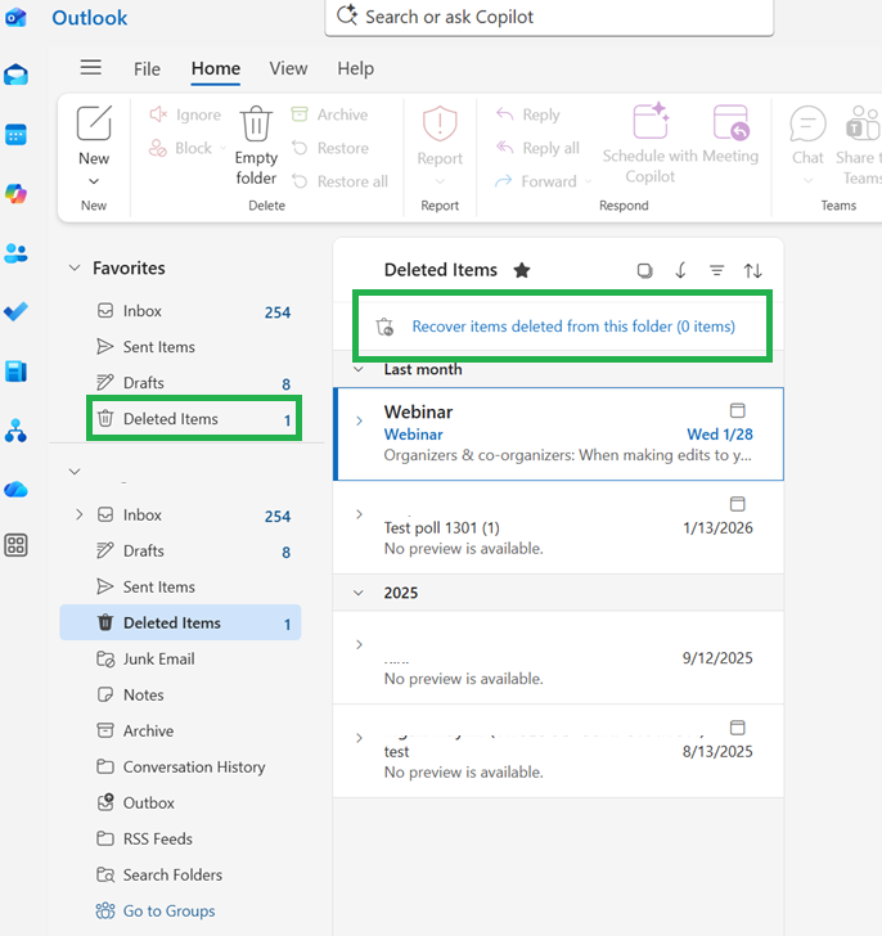Select Deleted Items under Favorites
The height and width of the screenshot is (936, 882).
point(194,418)
